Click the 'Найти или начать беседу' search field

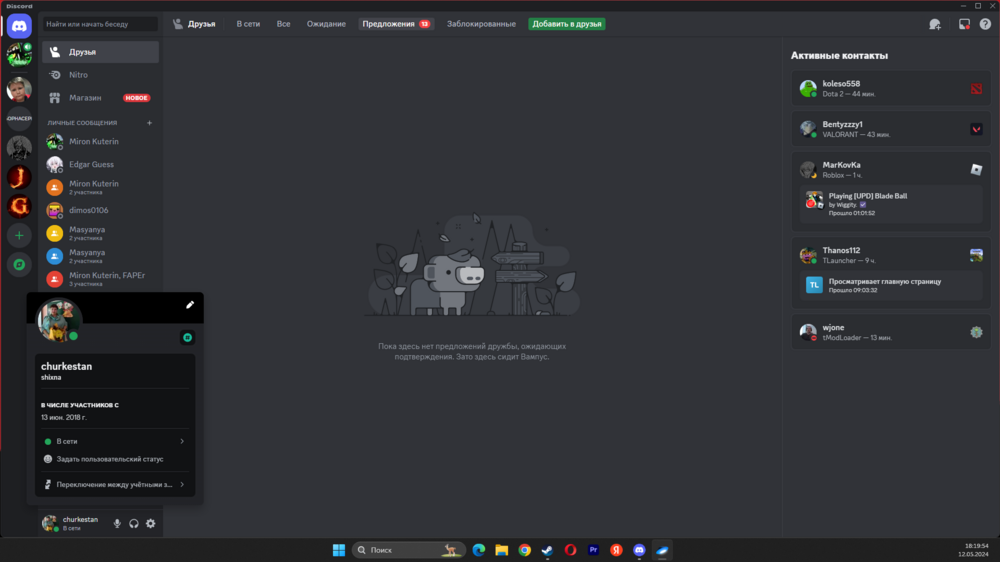100,24
